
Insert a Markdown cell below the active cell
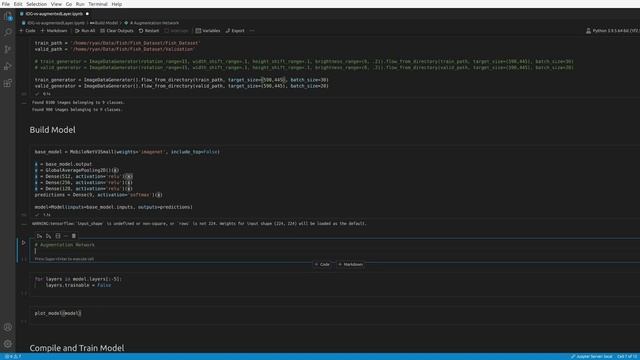point(351,264)
